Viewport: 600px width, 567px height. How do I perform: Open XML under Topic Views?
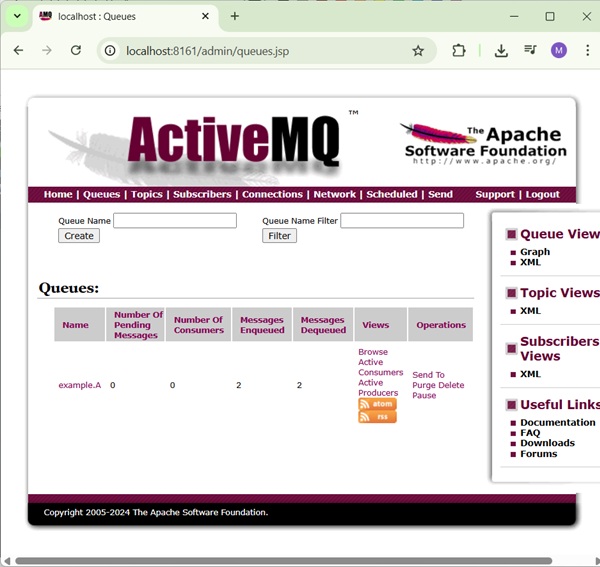[x=530, y=311]
